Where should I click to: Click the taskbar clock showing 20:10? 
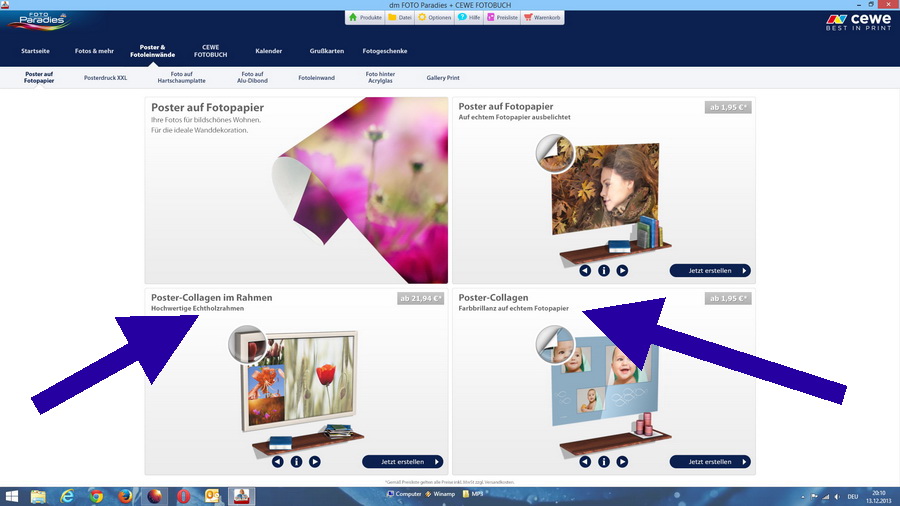[879, 497]
